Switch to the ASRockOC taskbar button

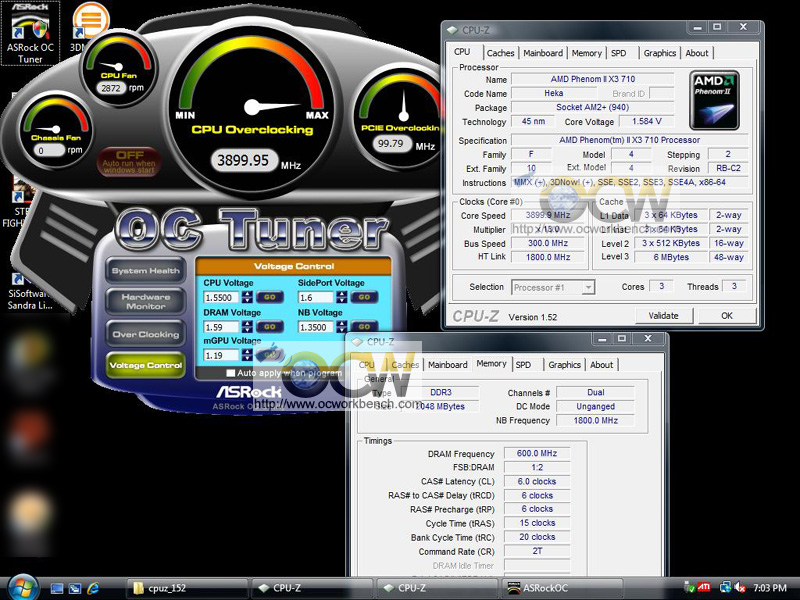[x=562, y=588]
